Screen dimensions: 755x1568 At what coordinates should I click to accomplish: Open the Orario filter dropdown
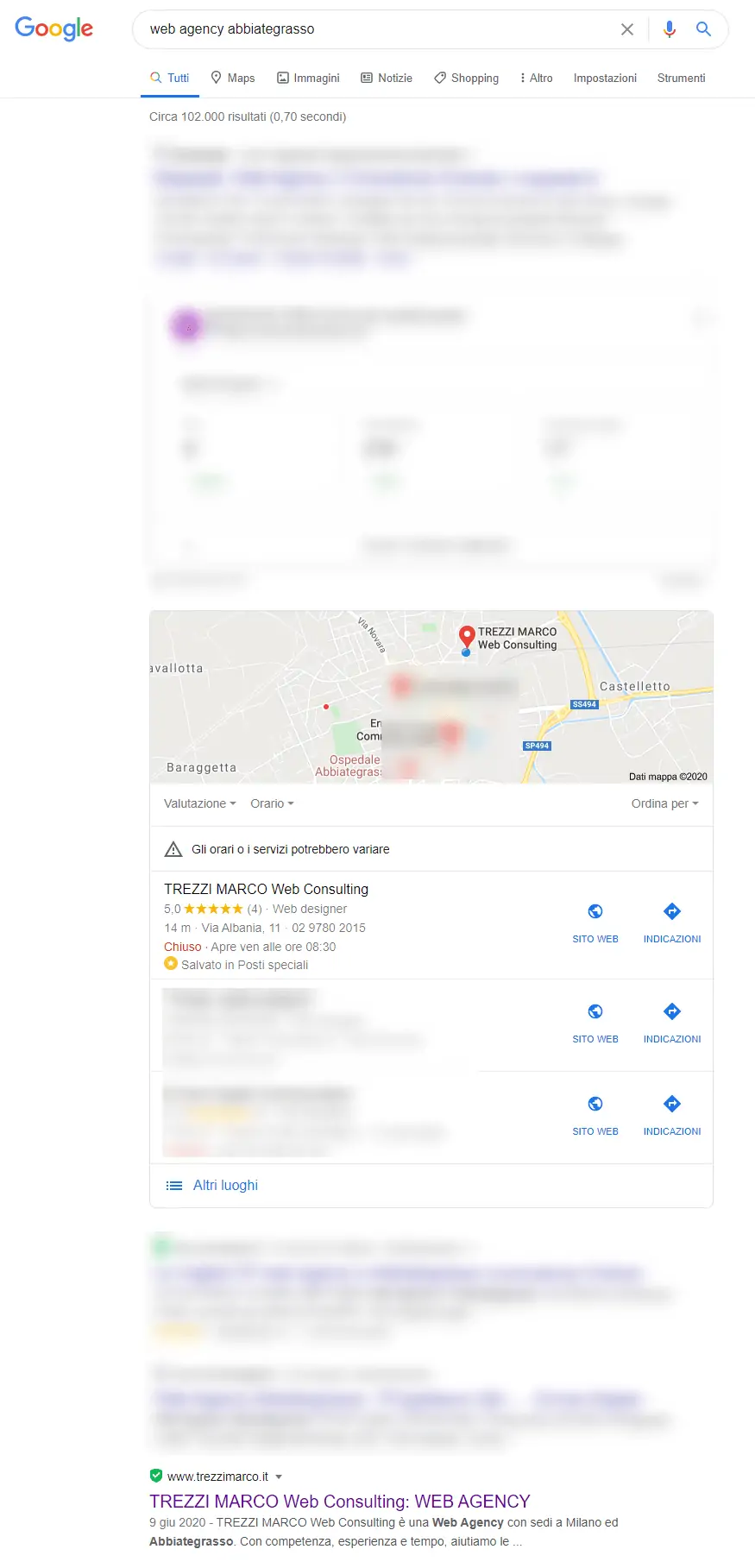[272, 803]
